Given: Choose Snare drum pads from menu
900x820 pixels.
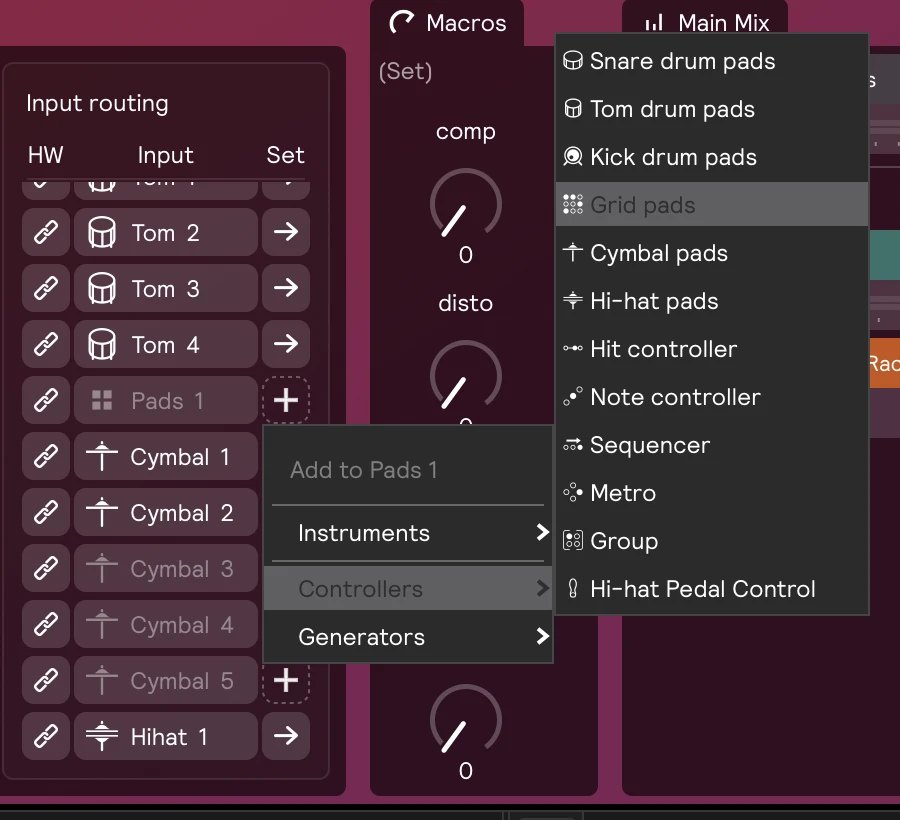Looking at the screenshot, I should coord(712,61).
